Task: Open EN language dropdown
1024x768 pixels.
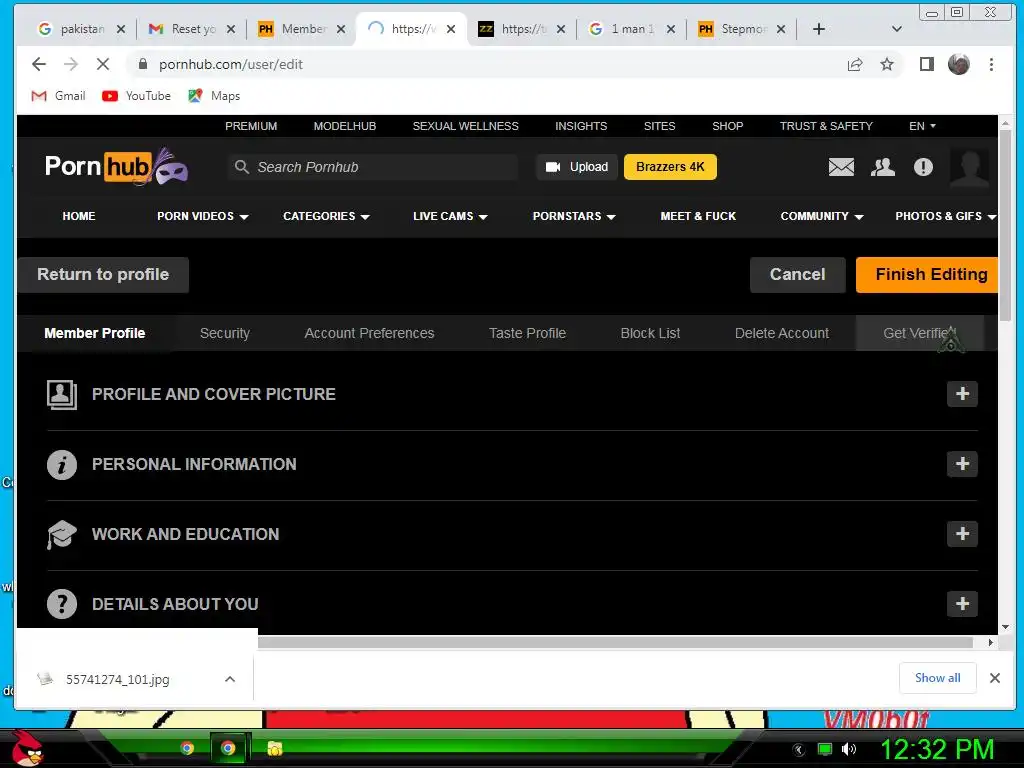Action: coord(922,126)
